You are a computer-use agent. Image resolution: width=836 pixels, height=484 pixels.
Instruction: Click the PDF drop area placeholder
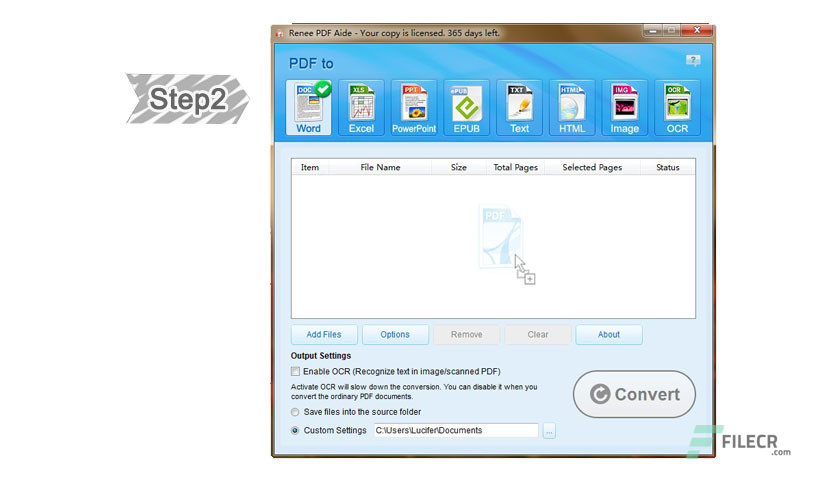point(506,244)
